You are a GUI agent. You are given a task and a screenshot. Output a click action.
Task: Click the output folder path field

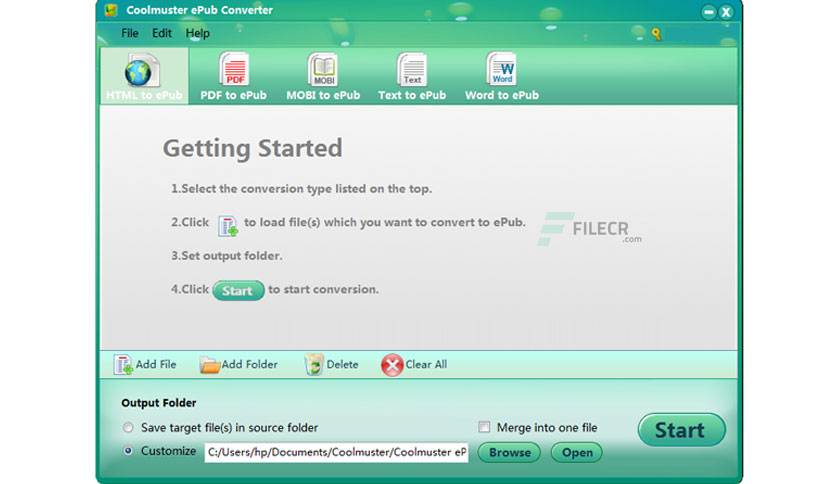tap(336, 452)
